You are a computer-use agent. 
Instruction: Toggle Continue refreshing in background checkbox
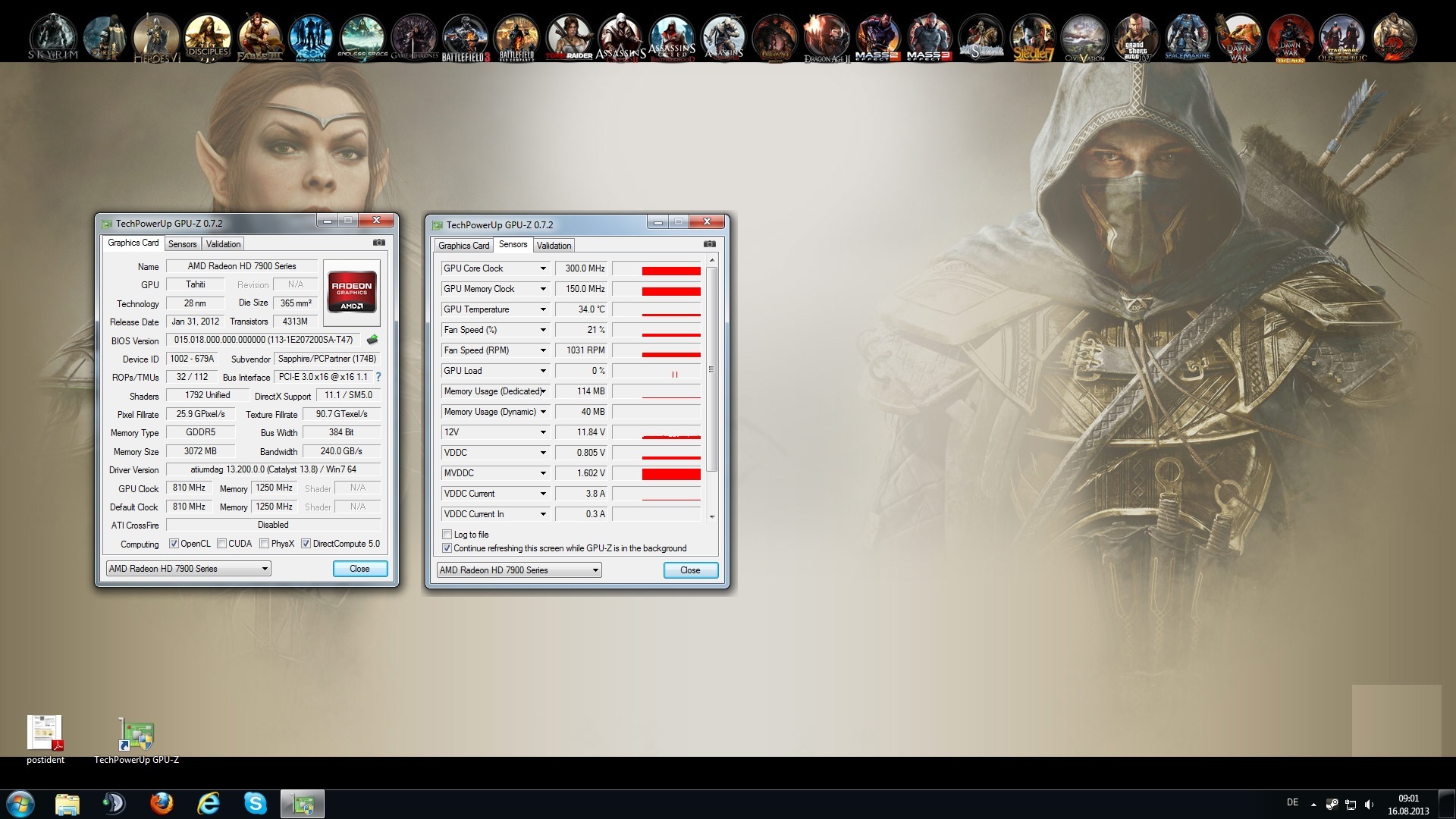(447, 548)
